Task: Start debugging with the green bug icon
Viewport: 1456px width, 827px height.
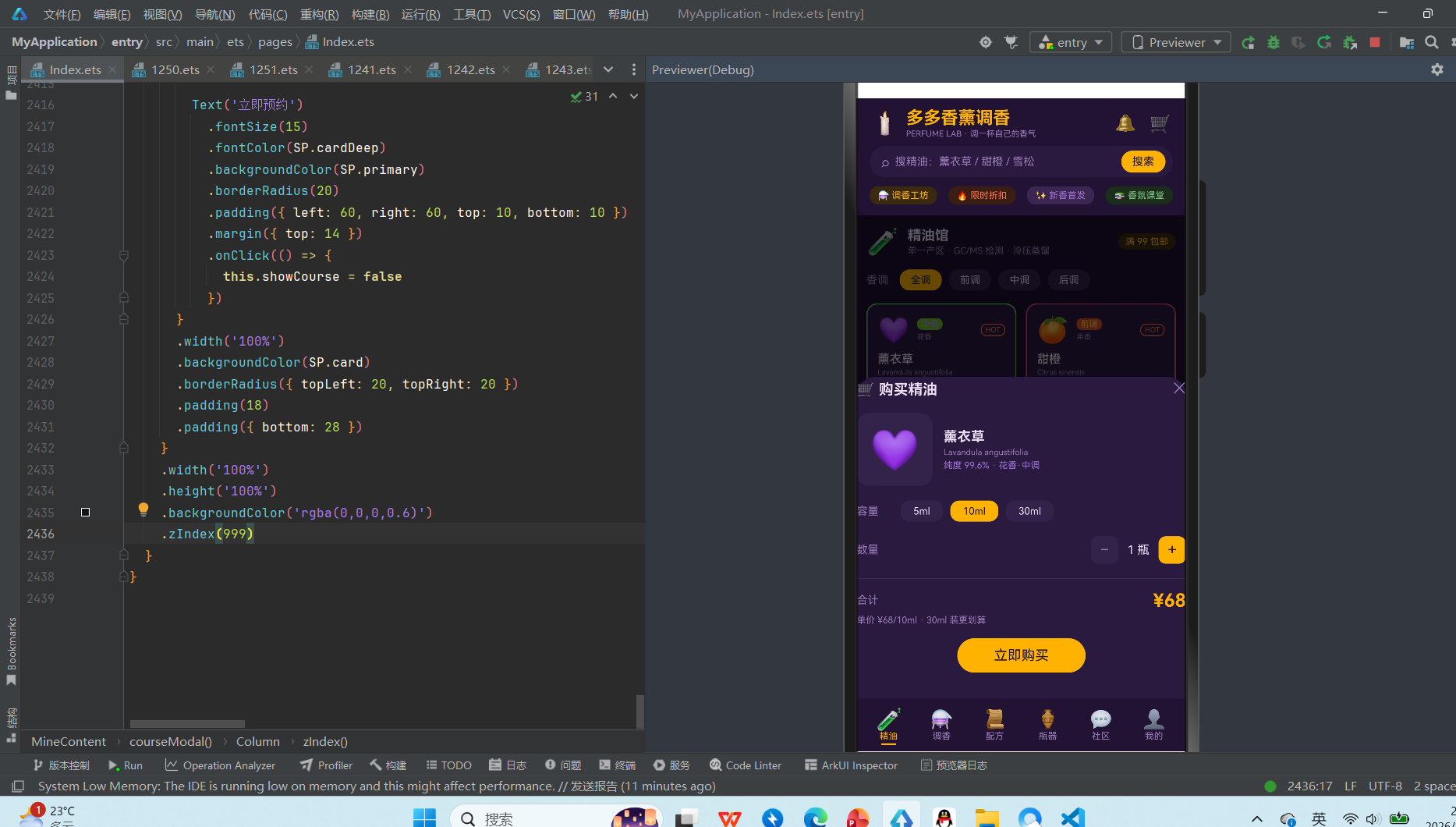Action: coord(1274,42)
